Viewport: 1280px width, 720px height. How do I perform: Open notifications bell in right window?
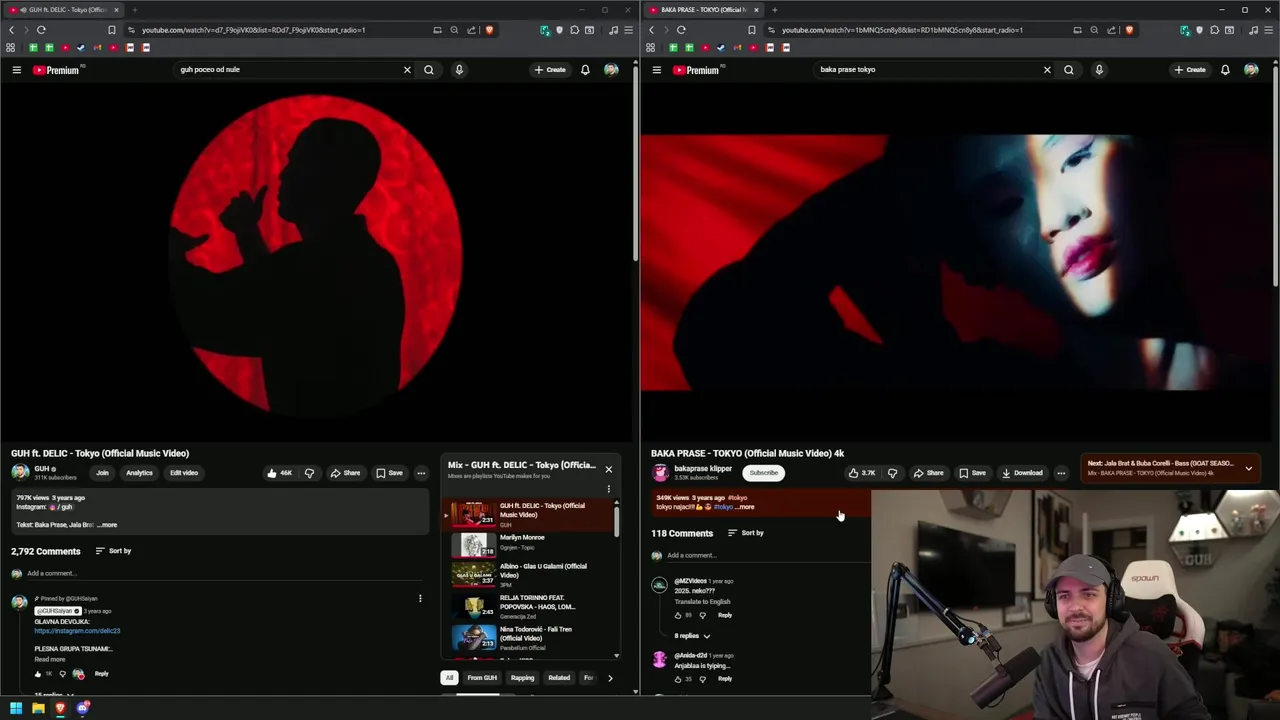click(1225, 70)
